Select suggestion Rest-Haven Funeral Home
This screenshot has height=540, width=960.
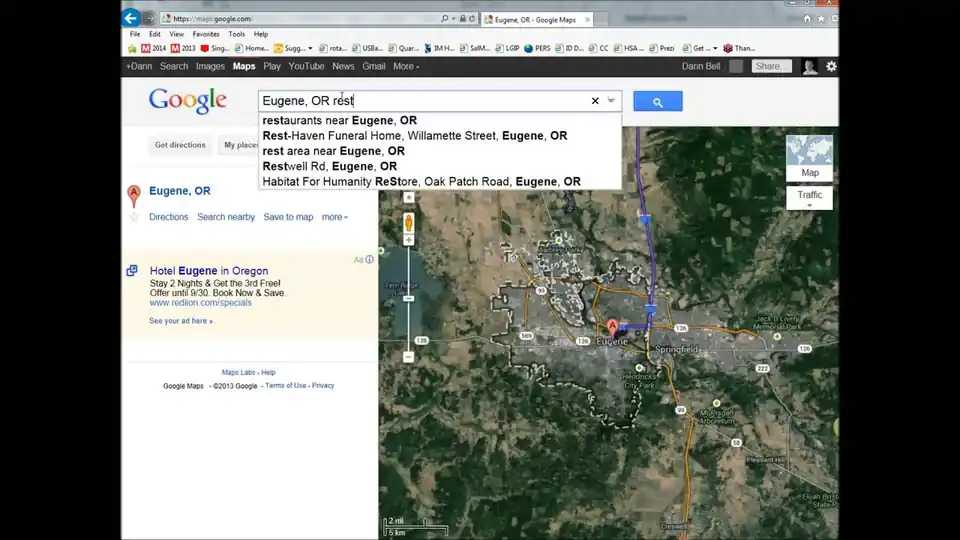point(440,136)
